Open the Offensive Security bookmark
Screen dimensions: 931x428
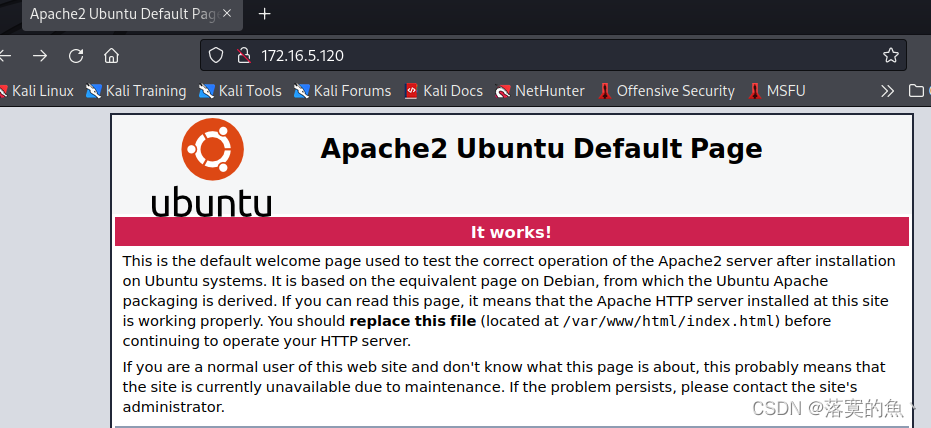point(666,91)
